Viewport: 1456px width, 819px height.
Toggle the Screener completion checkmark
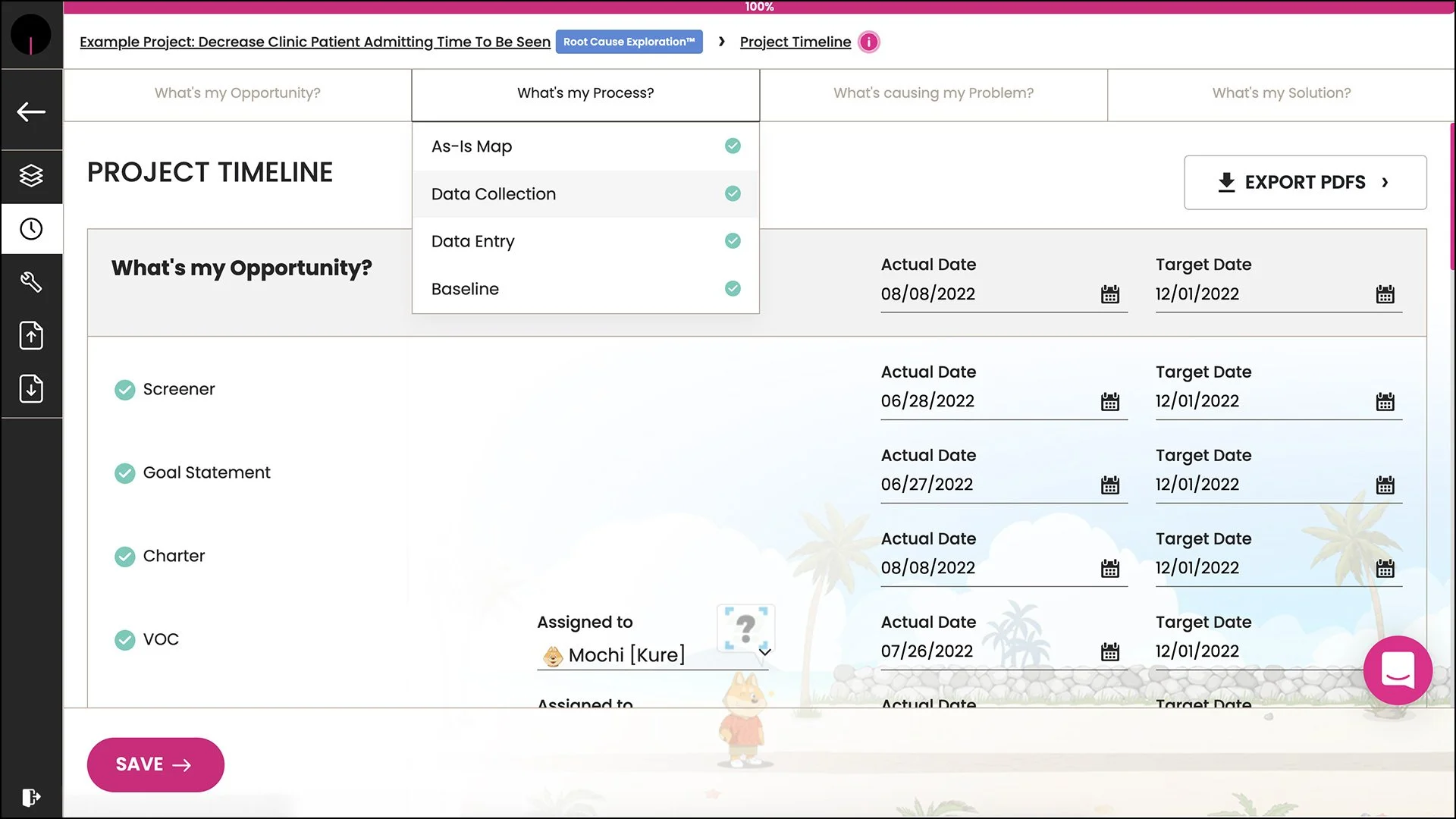click(x=125, y=390)
